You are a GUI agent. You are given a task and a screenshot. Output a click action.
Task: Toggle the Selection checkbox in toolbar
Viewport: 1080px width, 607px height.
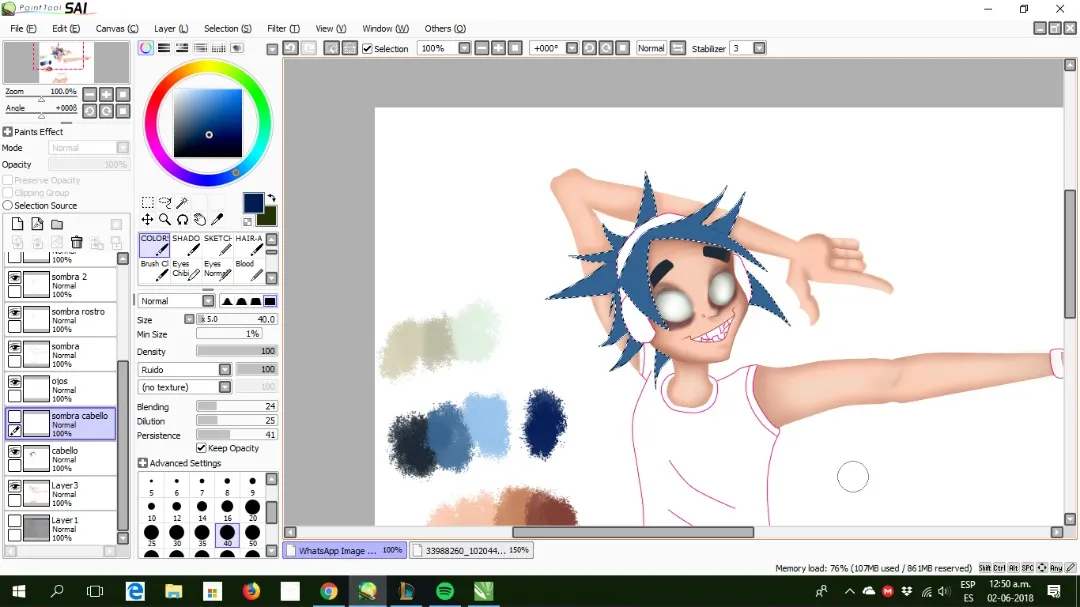click(x=367, y=48)
